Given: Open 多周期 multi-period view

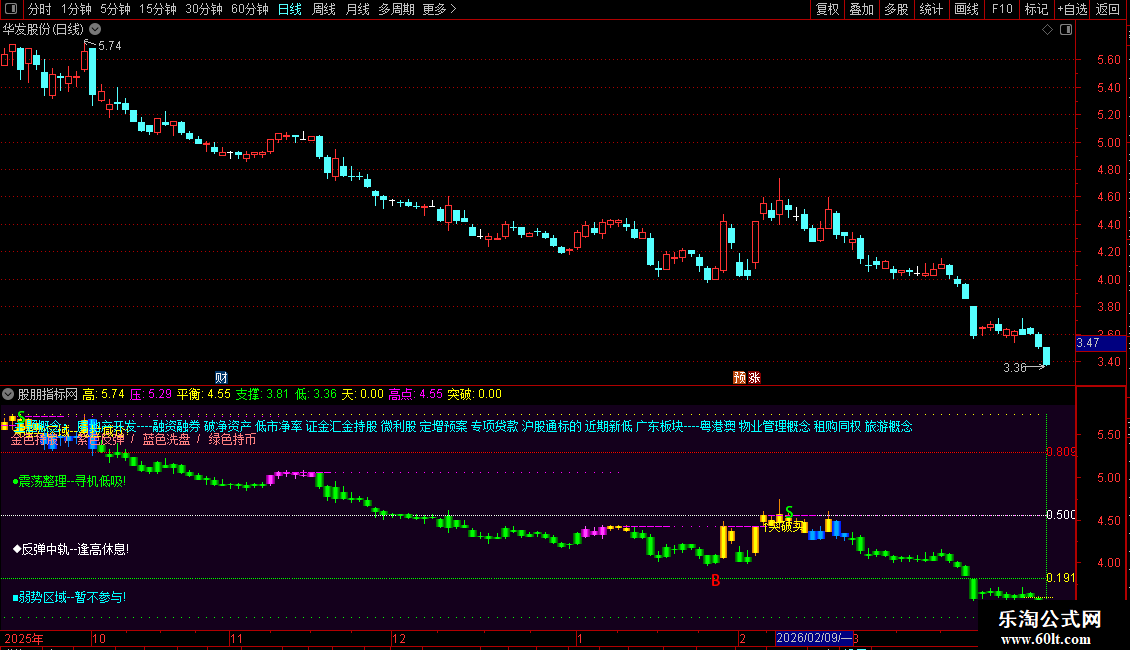Looking at the screenshot, I should [396, 9].
